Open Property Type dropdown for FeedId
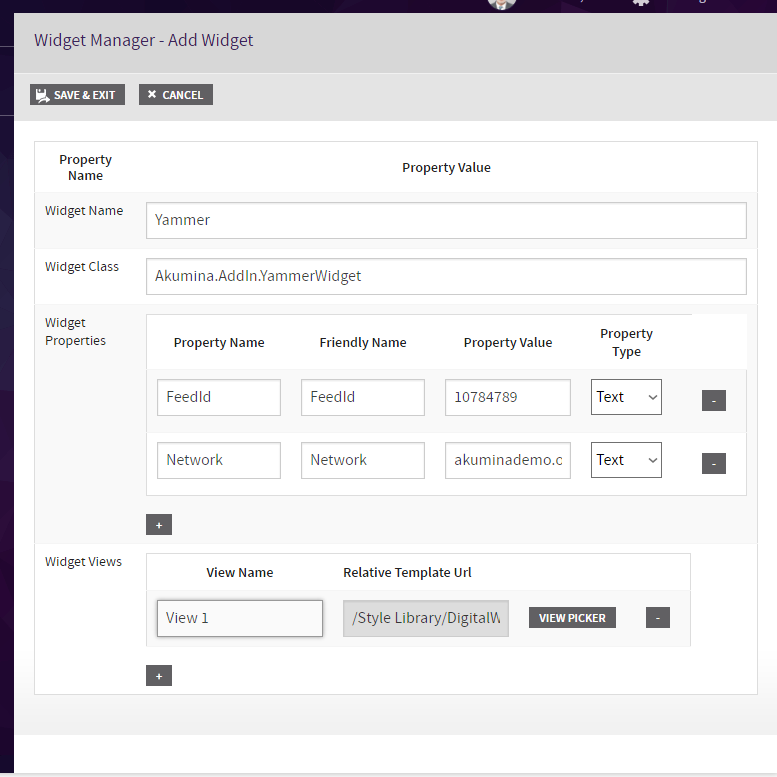 (x=626, y=397)
